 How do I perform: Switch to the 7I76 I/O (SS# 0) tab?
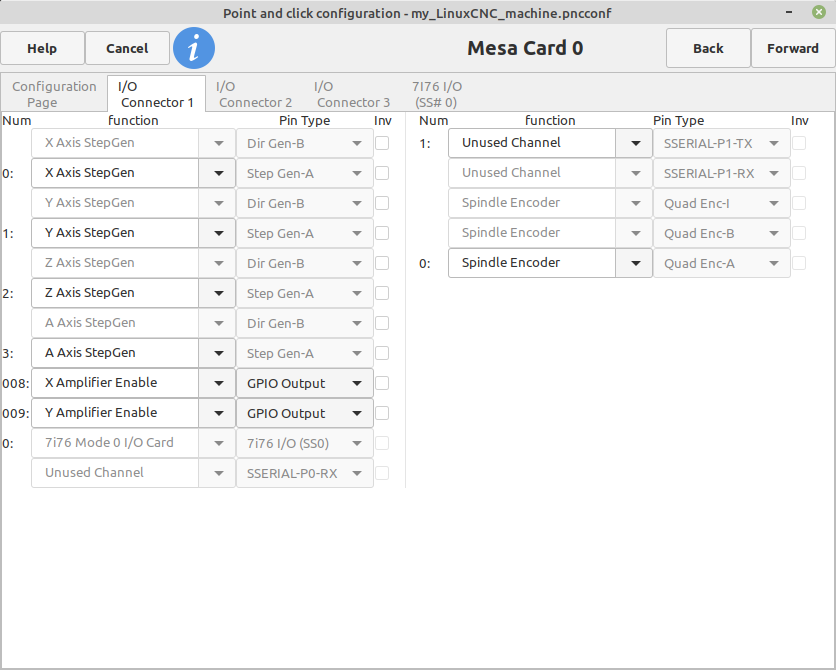tap(437, 94)
